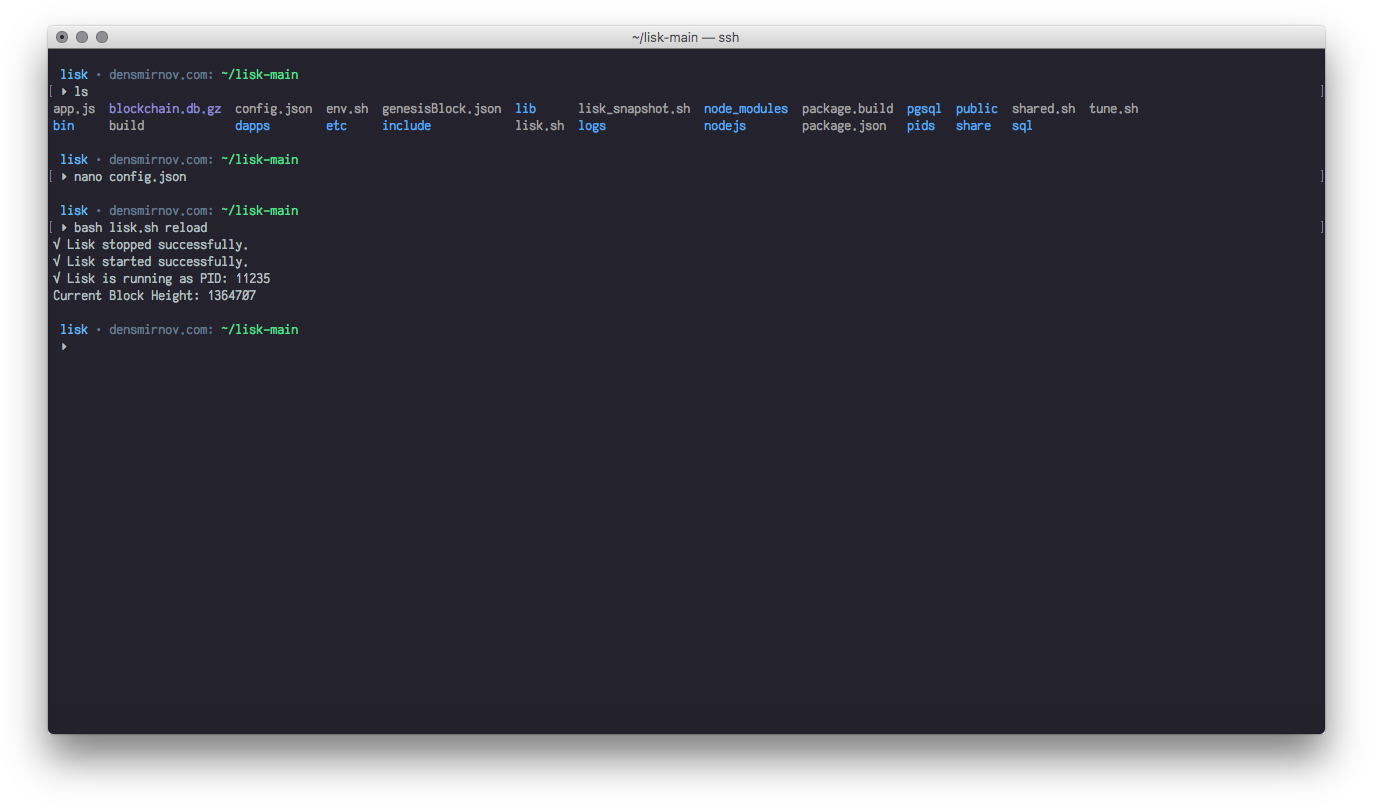The image size is (1373, 808).
Task: Close the ssh terminal window
Action: (x=62, y=37)
